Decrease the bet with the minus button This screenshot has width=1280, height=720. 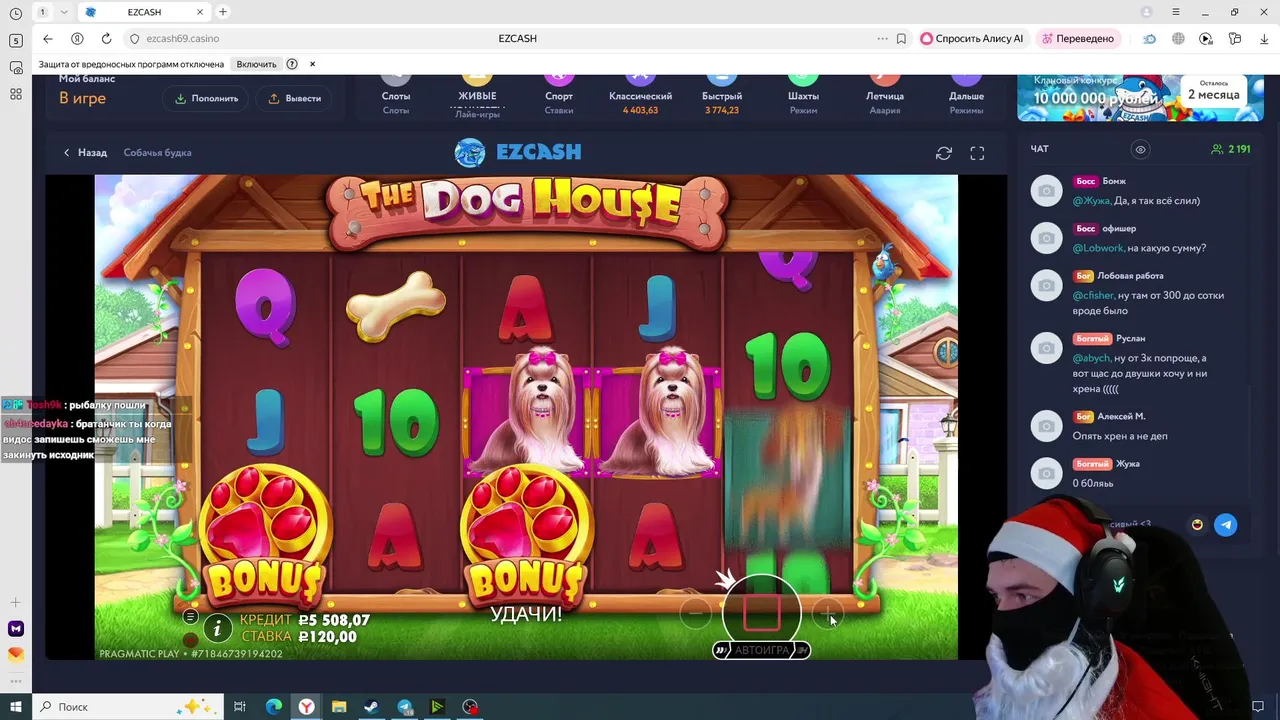(696, 614)
